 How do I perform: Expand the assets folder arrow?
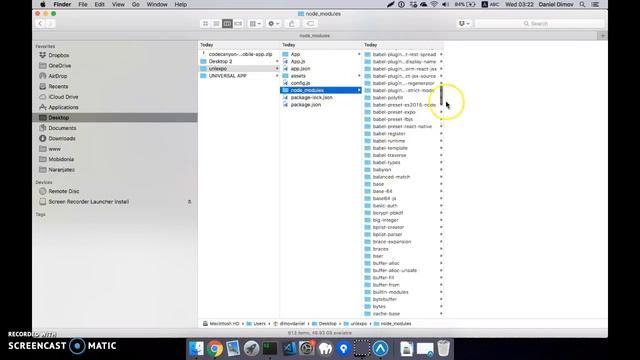(x=359, y=76)
